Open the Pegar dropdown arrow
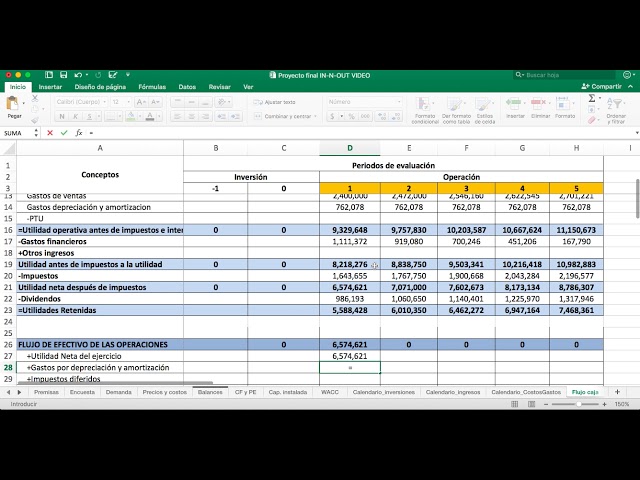640x480 pixels. (x=24, y=103)
